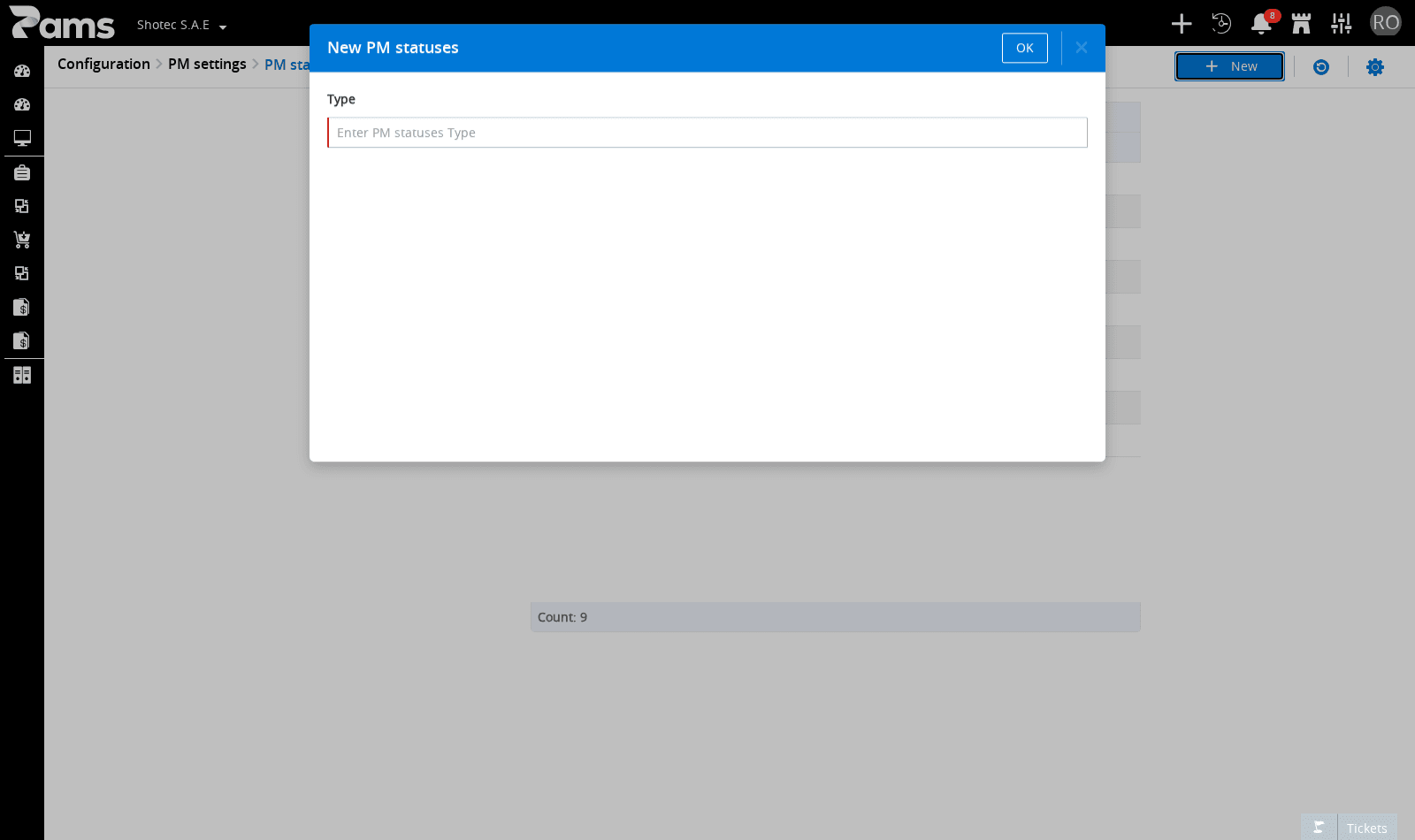Open the transfer squares icon below the cart
Screen dimensions: 1415x840
(22, 273)
